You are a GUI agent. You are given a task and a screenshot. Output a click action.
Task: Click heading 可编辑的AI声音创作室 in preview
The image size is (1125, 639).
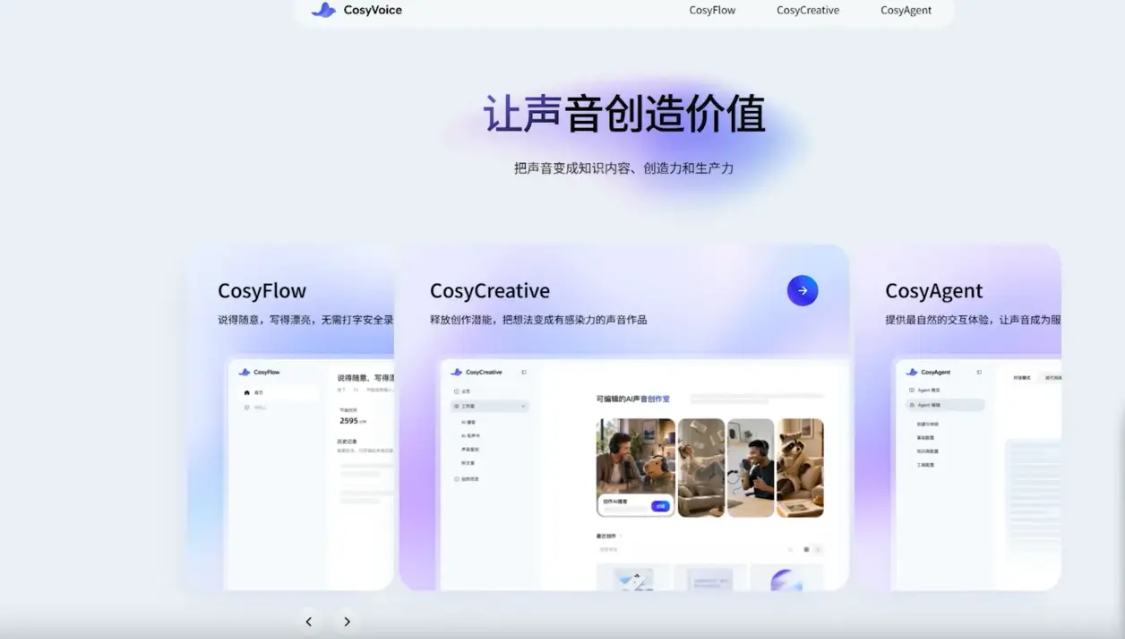(x=633, y=399)
